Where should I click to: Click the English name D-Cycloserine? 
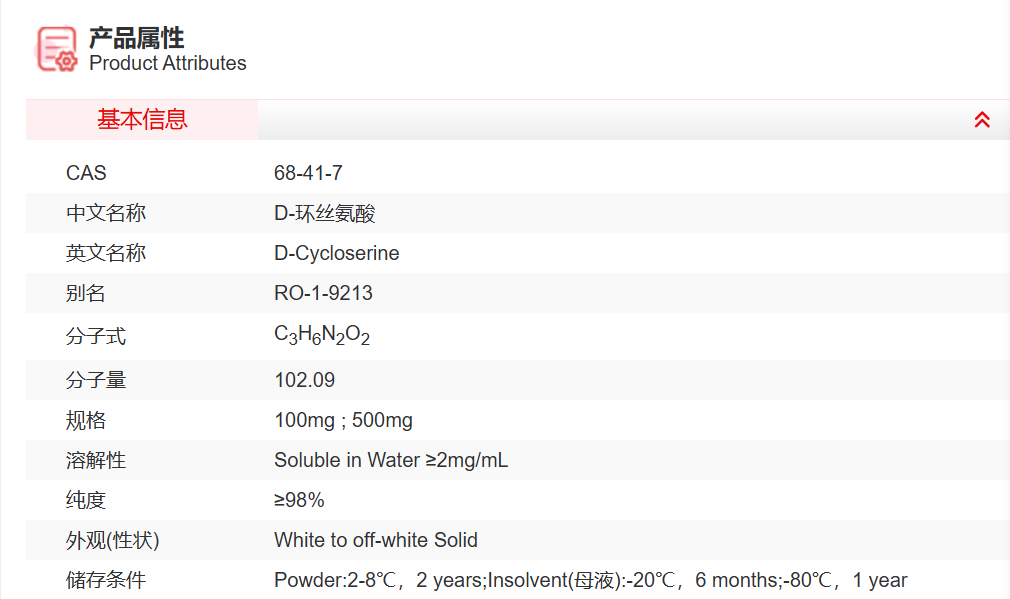point(336,253)
